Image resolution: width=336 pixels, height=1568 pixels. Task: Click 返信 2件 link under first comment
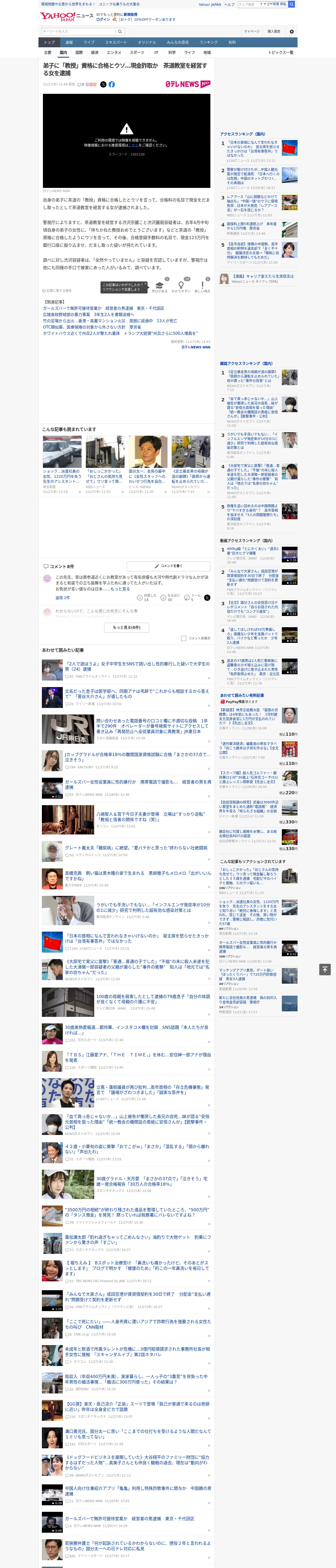coord(63,598)
